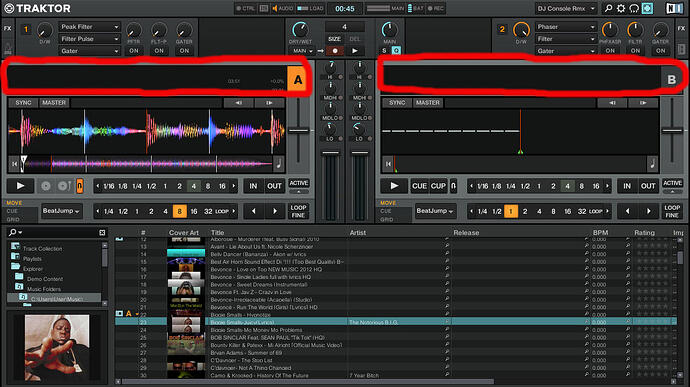Image resolution: width=690 pixels, height=387 pixels.
Task: Enable the ON button under PHFASR knob
Action: (610, 51)
